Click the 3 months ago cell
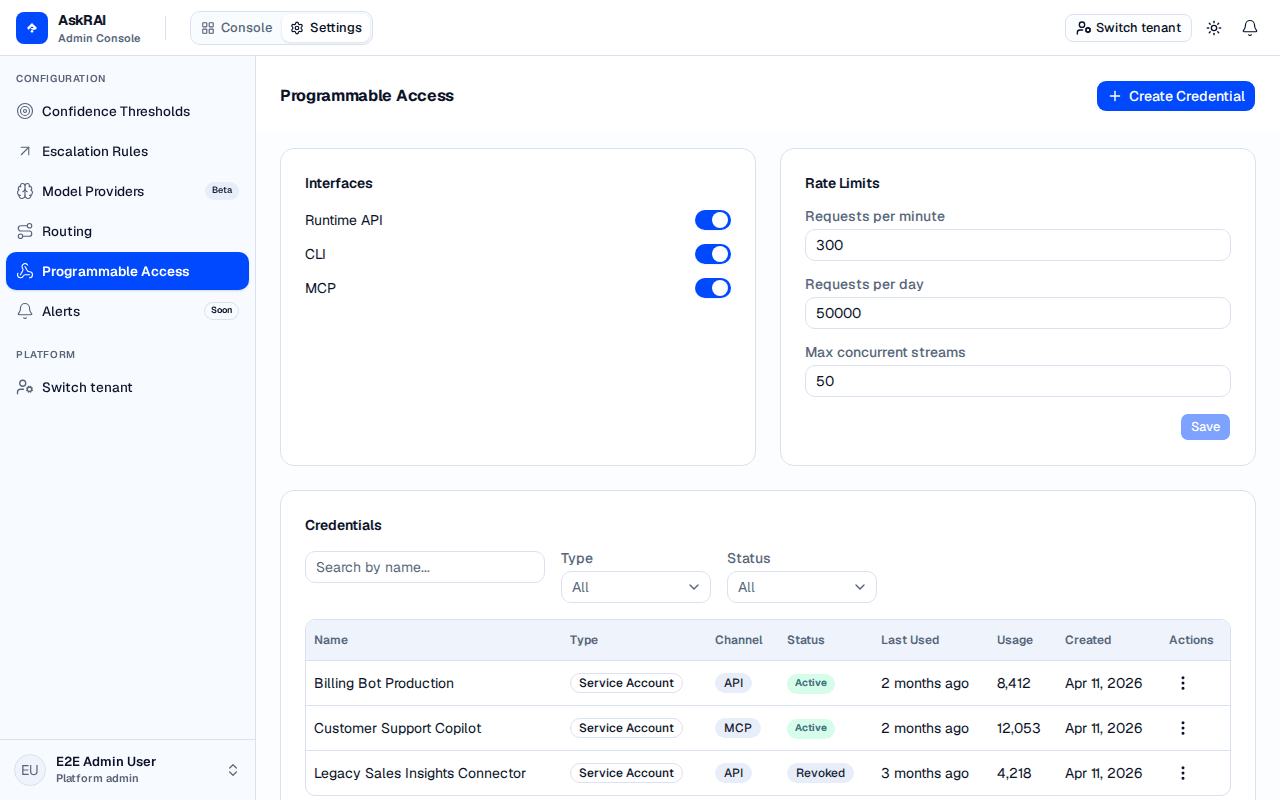The image size is (1280, 800). [925, 773]
